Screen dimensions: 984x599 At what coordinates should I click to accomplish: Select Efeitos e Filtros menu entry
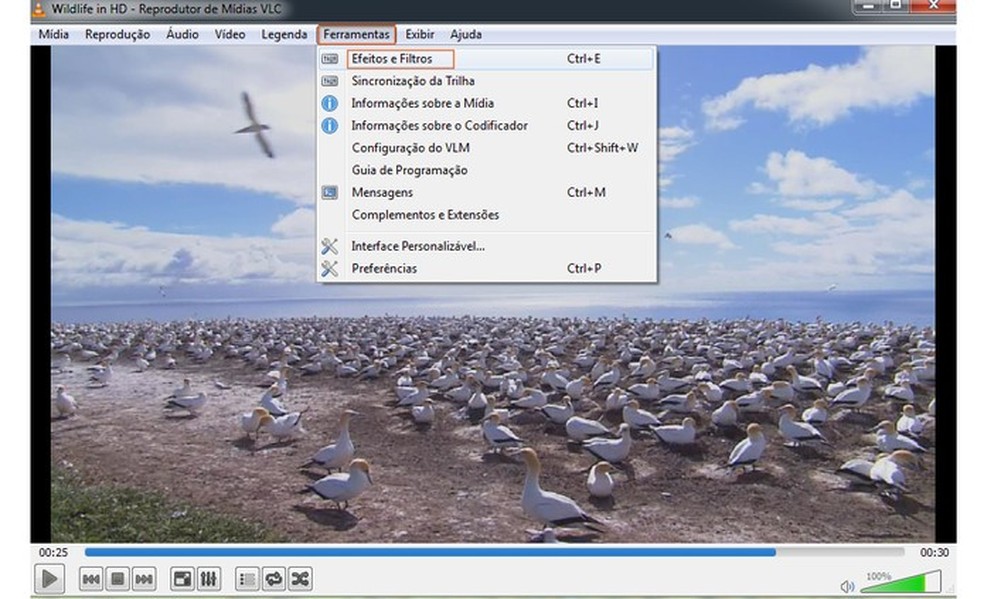[x=392, y=59]
